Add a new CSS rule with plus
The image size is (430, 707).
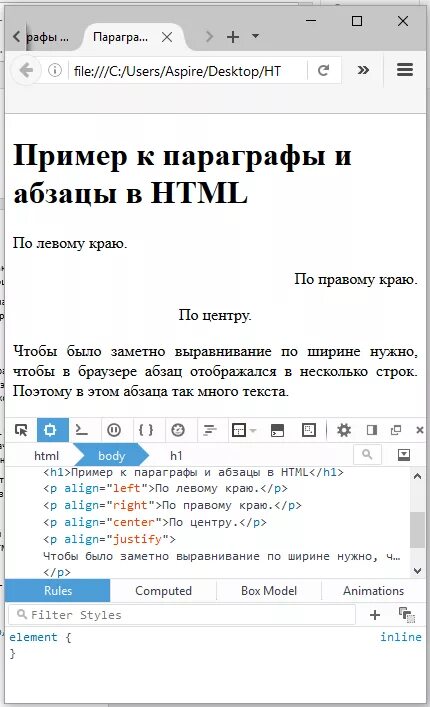click(x=375, y=615)
